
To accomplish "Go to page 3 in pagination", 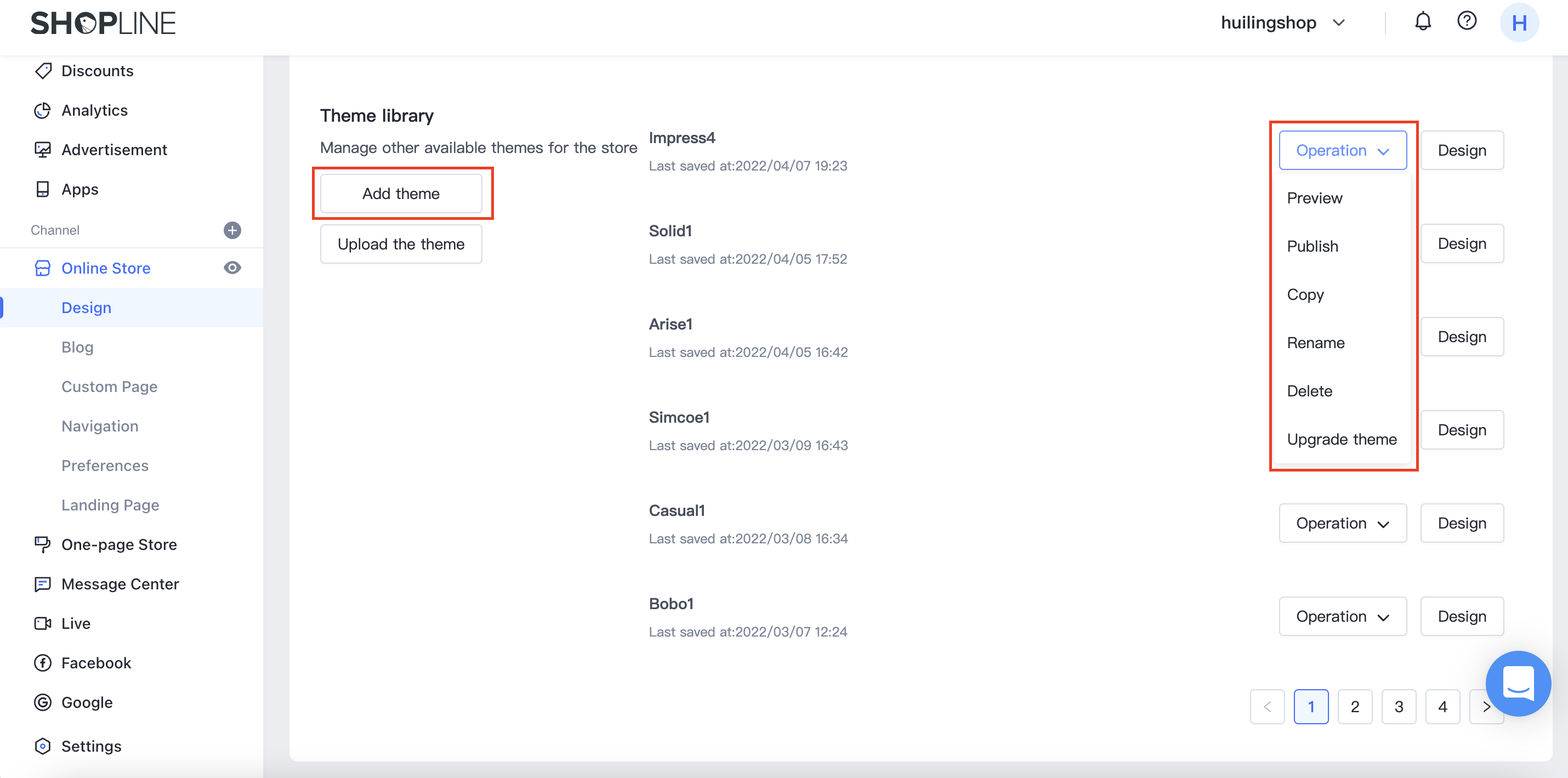I will (x=1398, y=706).
